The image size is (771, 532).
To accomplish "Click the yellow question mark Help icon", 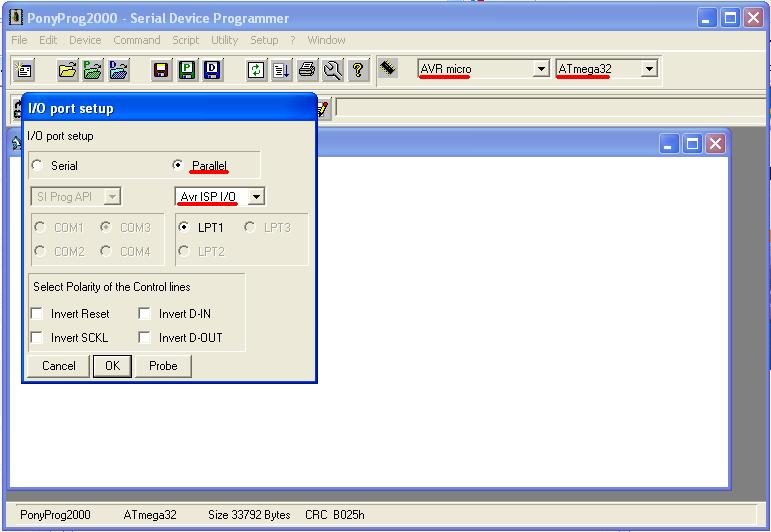I will click(358, 70).
